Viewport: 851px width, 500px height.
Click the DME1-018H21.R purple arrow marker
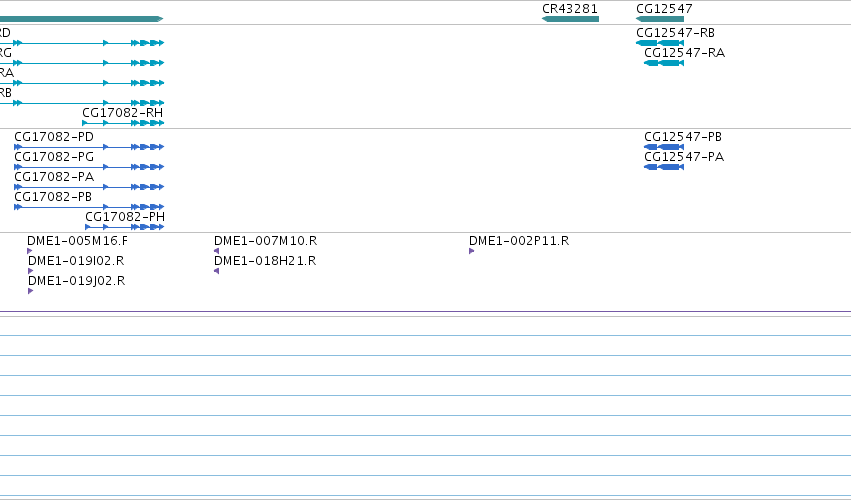point(217,271)
